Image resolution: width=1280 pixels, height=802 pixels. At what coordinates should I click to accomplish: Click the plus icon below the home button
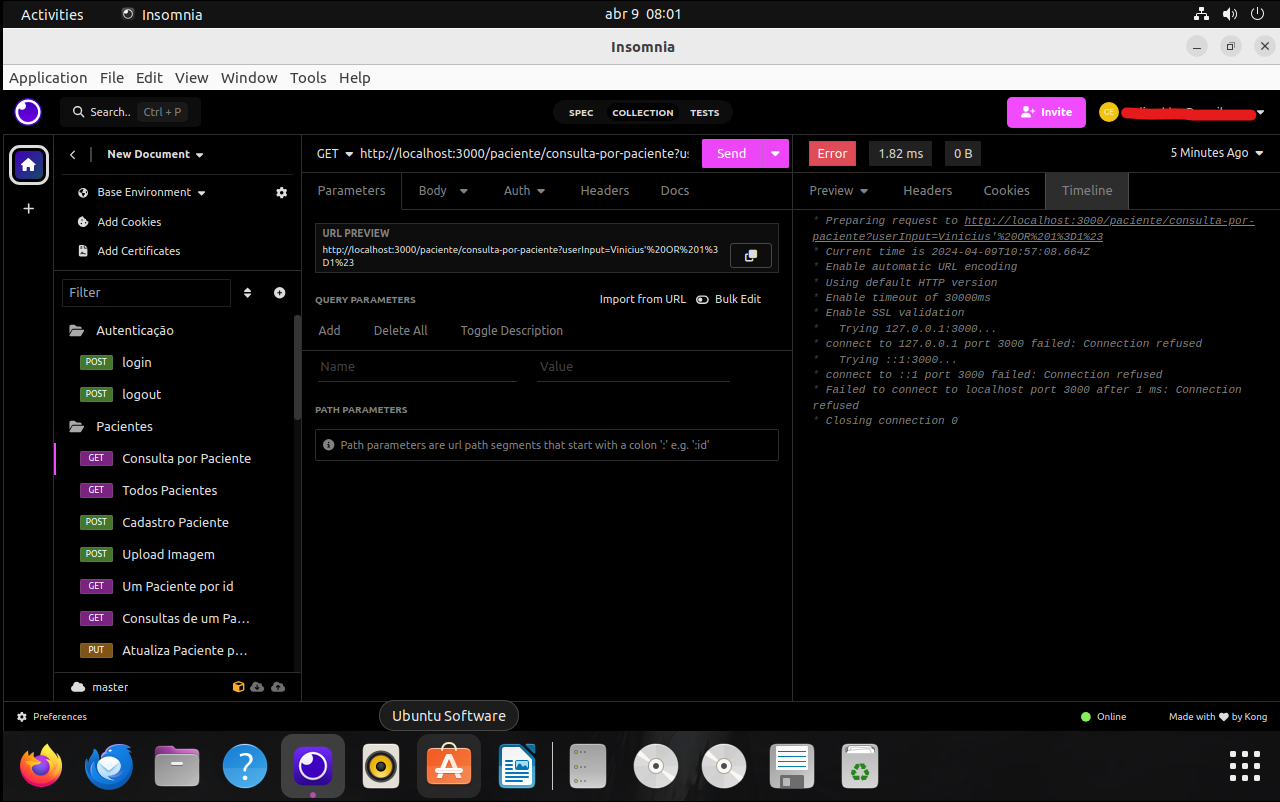[x=28, y=209]
